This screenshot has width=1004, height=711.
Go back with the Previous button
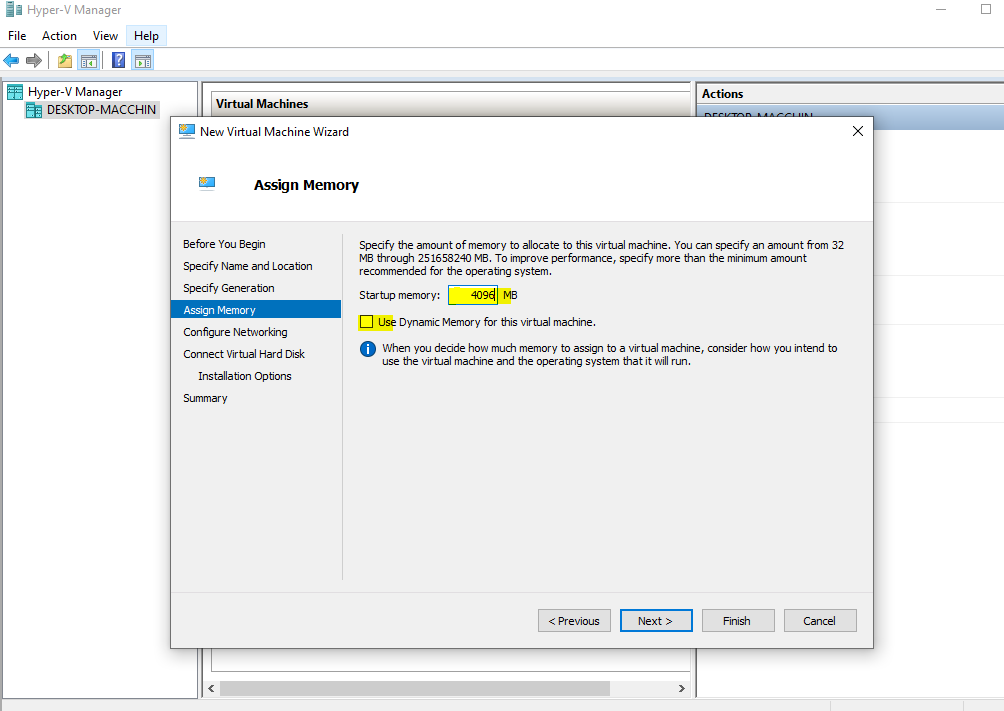(x=574, y=621)
